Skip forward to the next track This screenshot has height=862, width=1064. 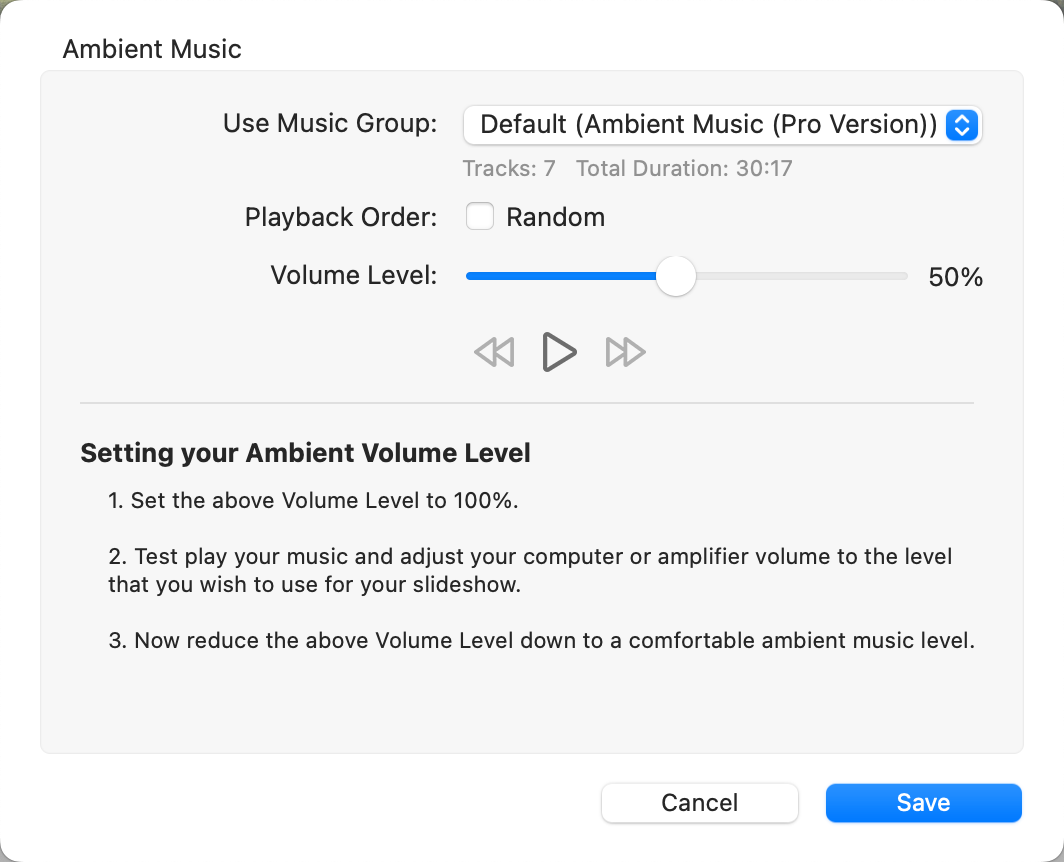626,352
